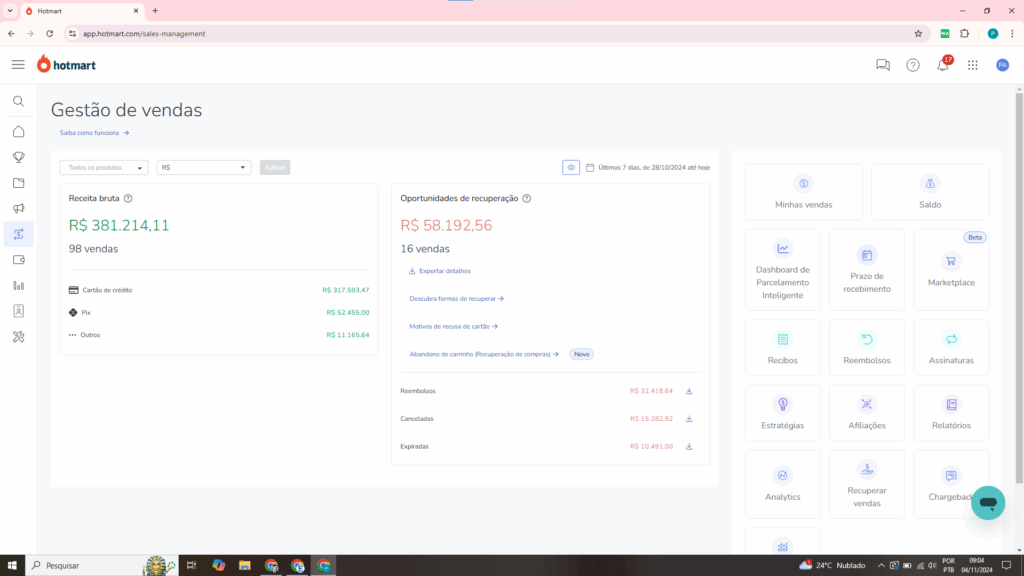Click the page vertical scrollbar

pyautogui.click(x=1019, y=287)
